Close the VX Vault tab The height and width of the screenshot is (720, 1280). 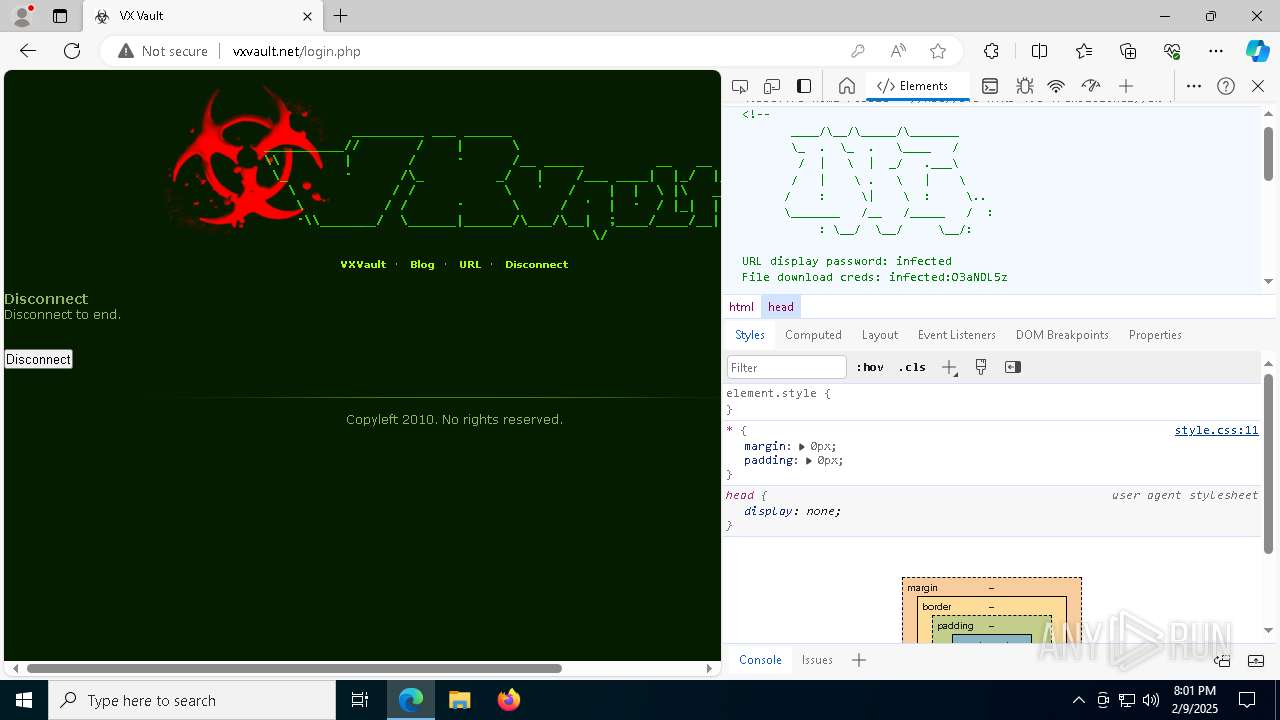307,16
